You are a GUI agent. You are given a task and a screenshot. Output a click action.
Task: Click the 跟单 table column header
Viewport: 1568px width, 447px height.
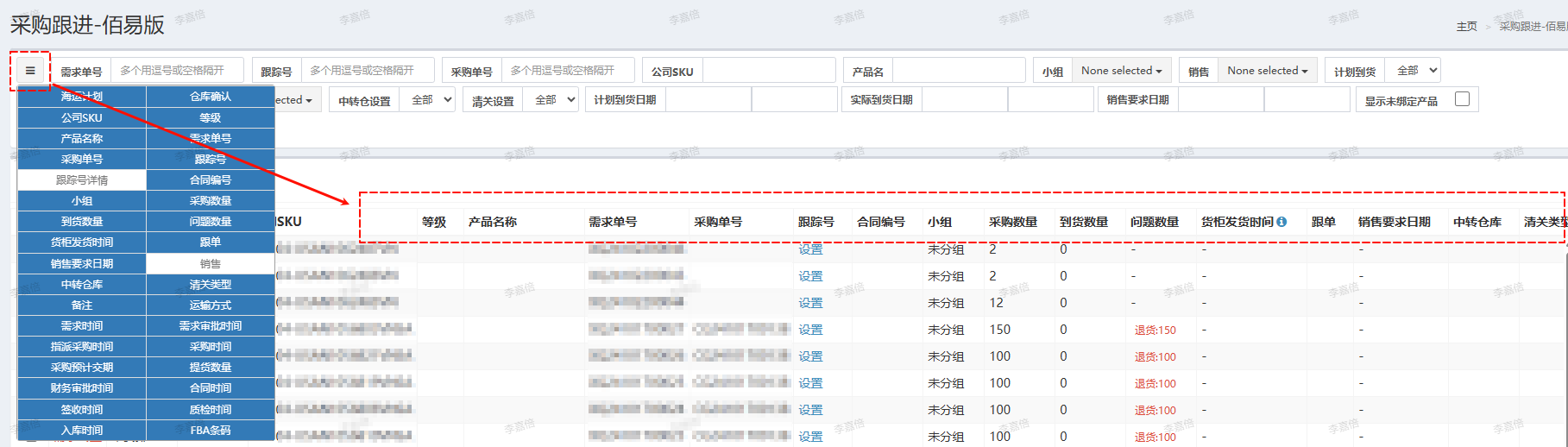coord(1324,222)
